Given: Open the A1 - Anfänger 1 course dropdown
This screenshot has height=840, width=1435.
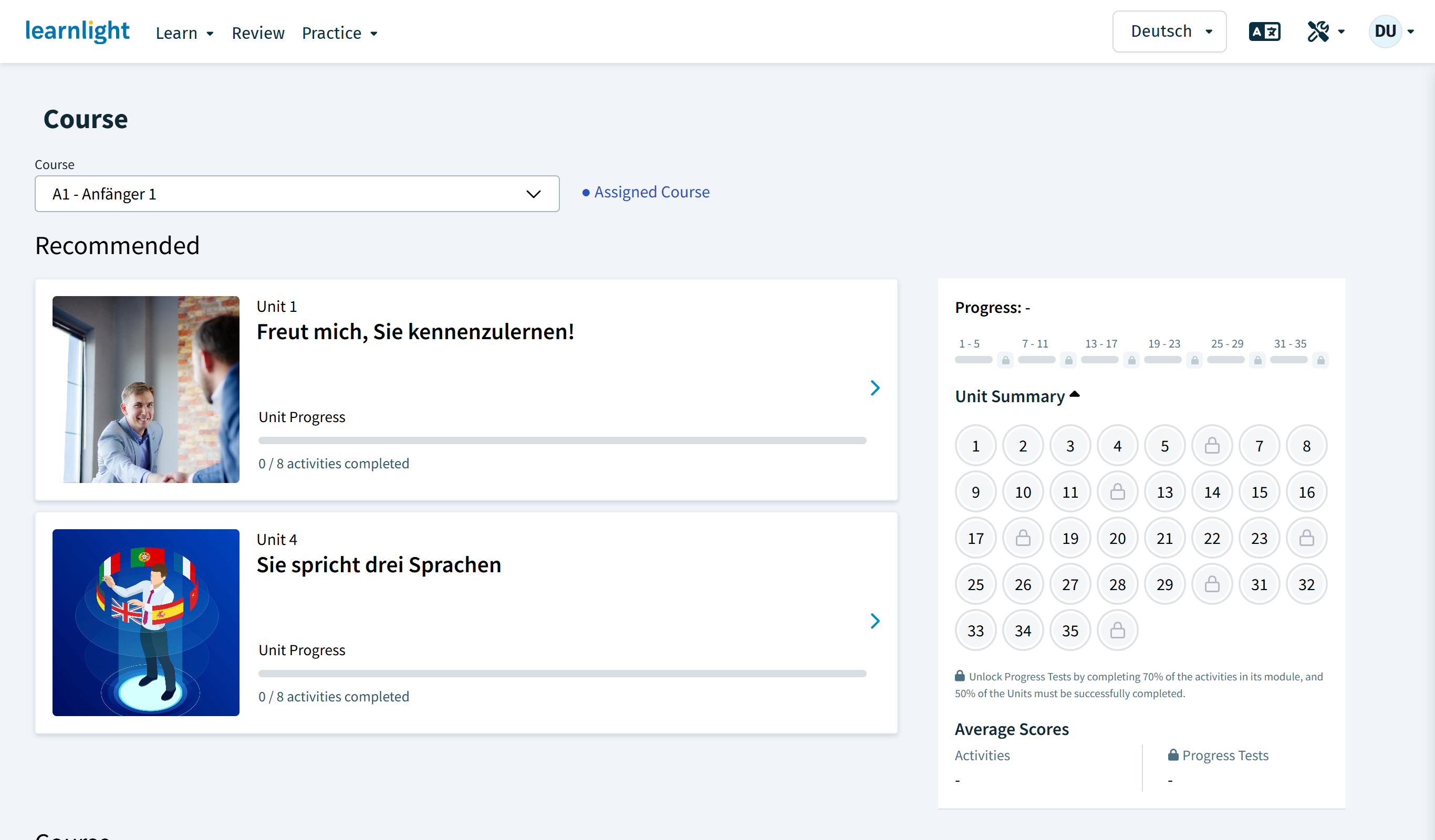Looking at the screenshot, I should click(x=297, y=194).
